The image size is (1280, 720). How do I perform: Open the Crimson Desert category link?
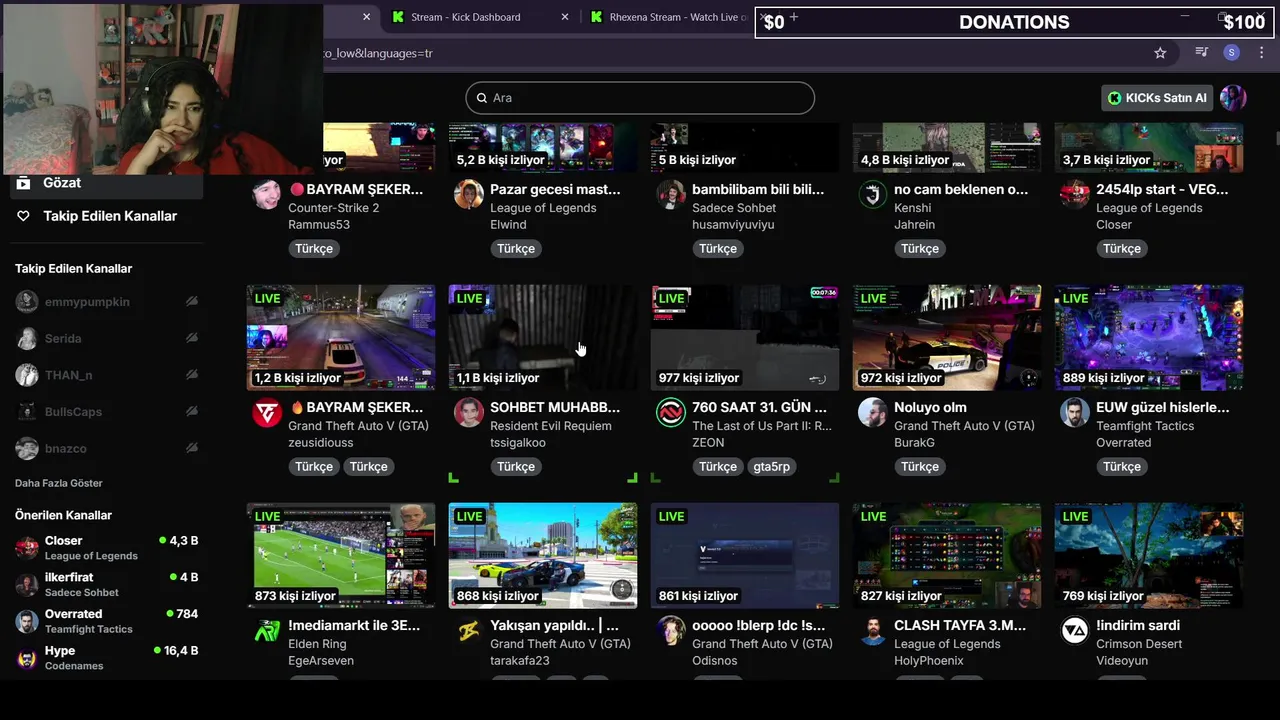(1139, 644)
